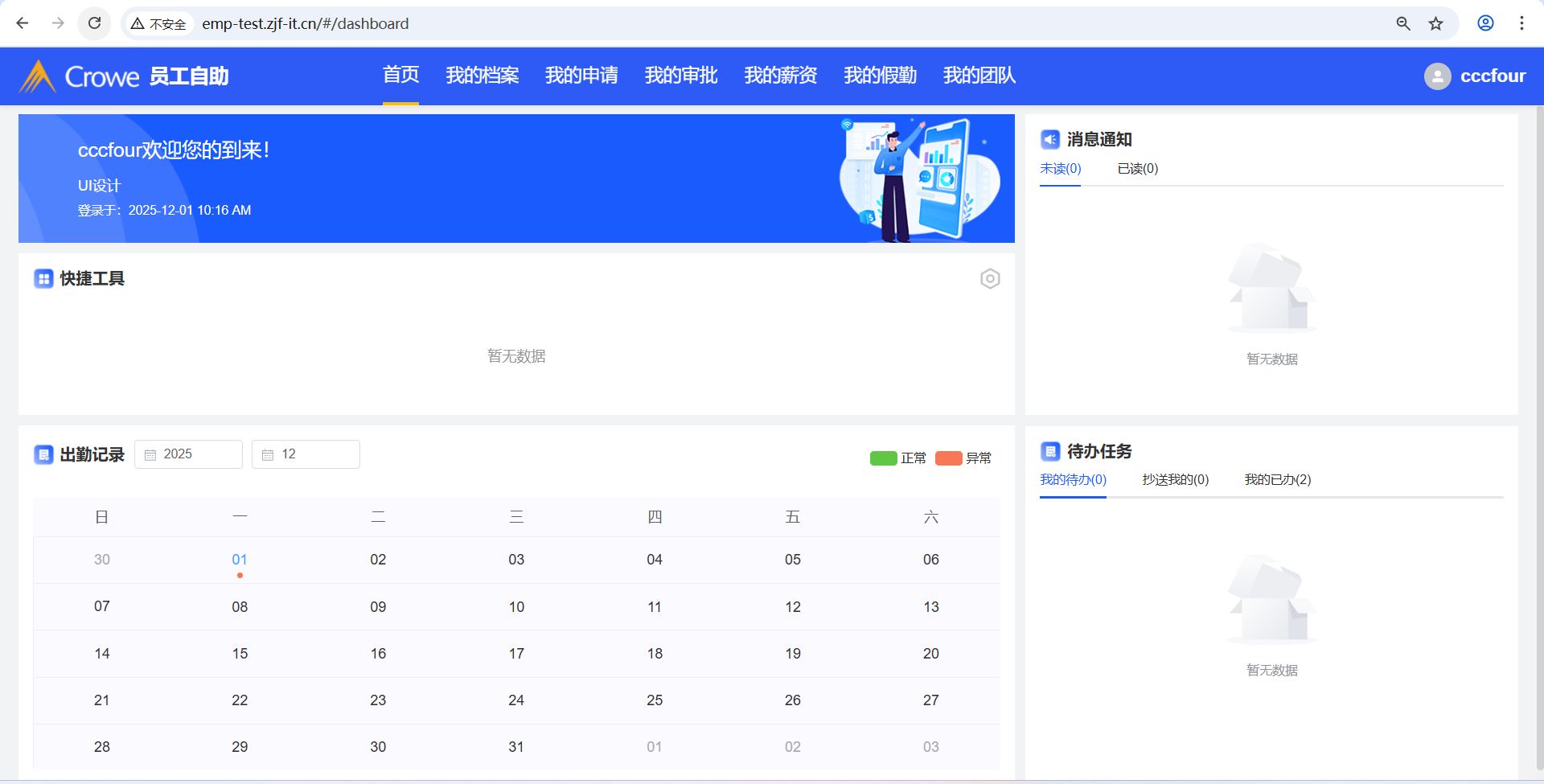Click the attendance record panel icon
Screen dimensions: 1544x784
(43, 455)
